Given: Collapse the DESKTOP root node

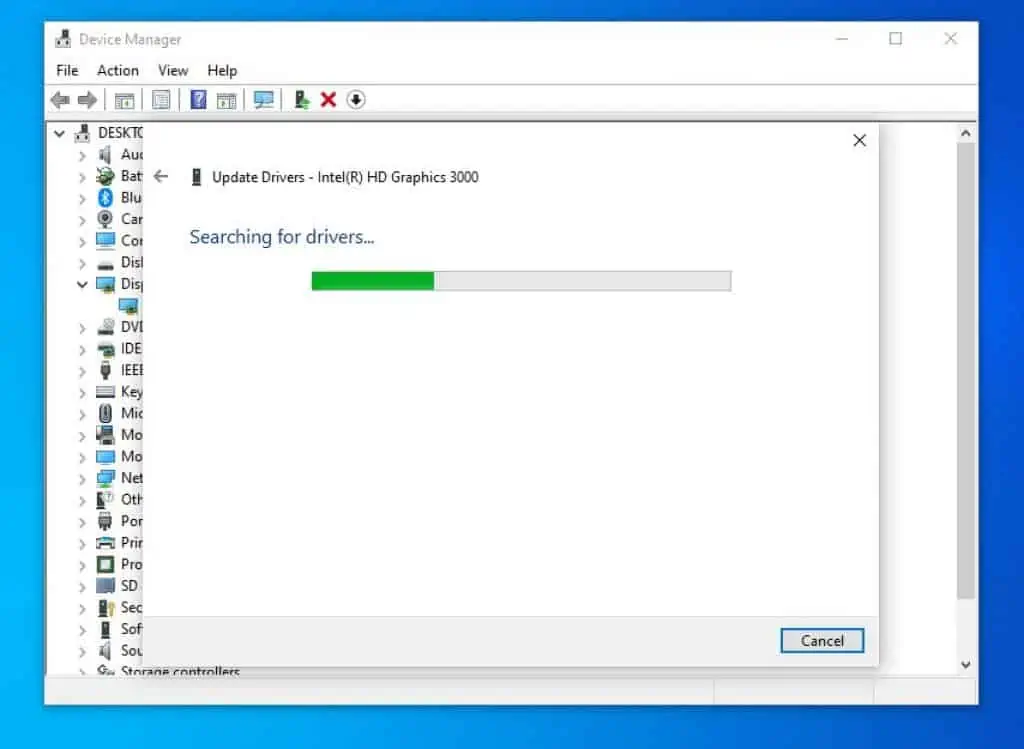Looking at the screenshot, I should pyautogui.click(x=59, y=134).
